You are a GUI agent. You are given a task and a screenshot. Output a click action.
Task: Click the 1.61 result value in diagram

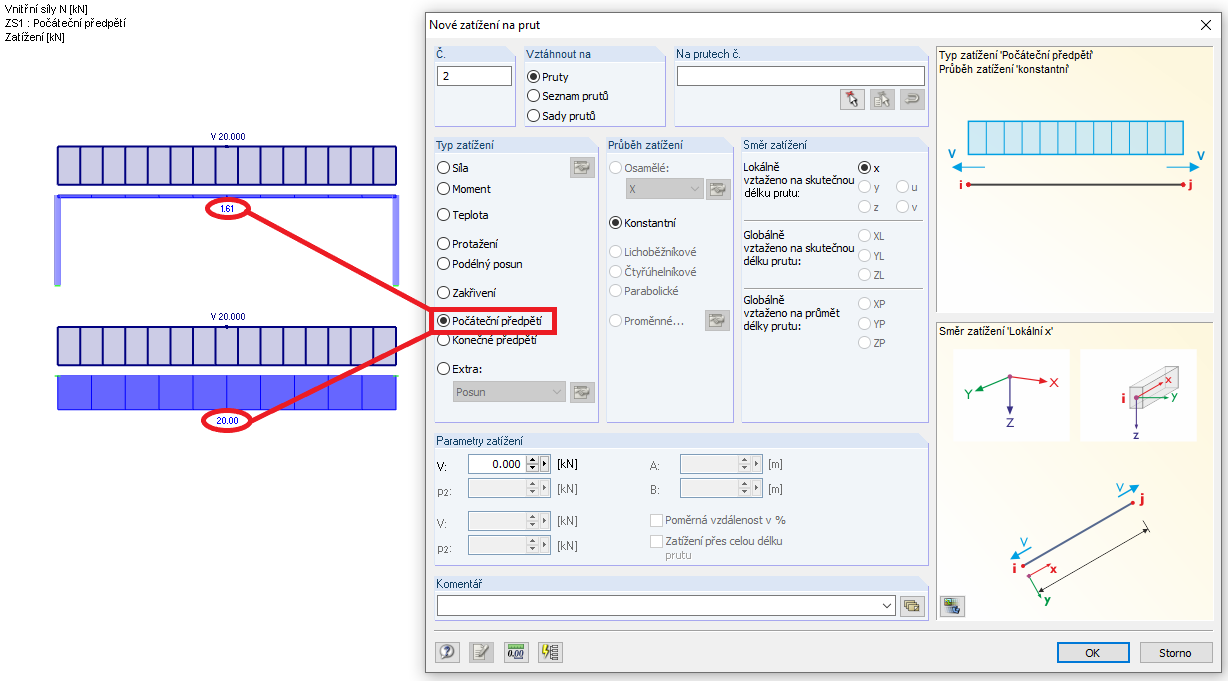[x=226, y=209]
